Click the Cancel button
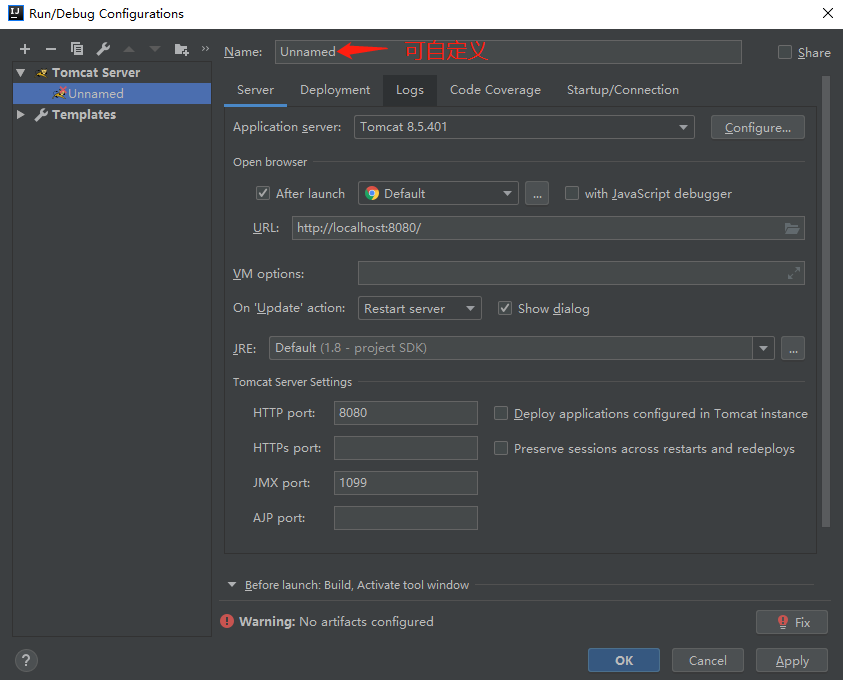843x680 pixels. tap(708, 660)
